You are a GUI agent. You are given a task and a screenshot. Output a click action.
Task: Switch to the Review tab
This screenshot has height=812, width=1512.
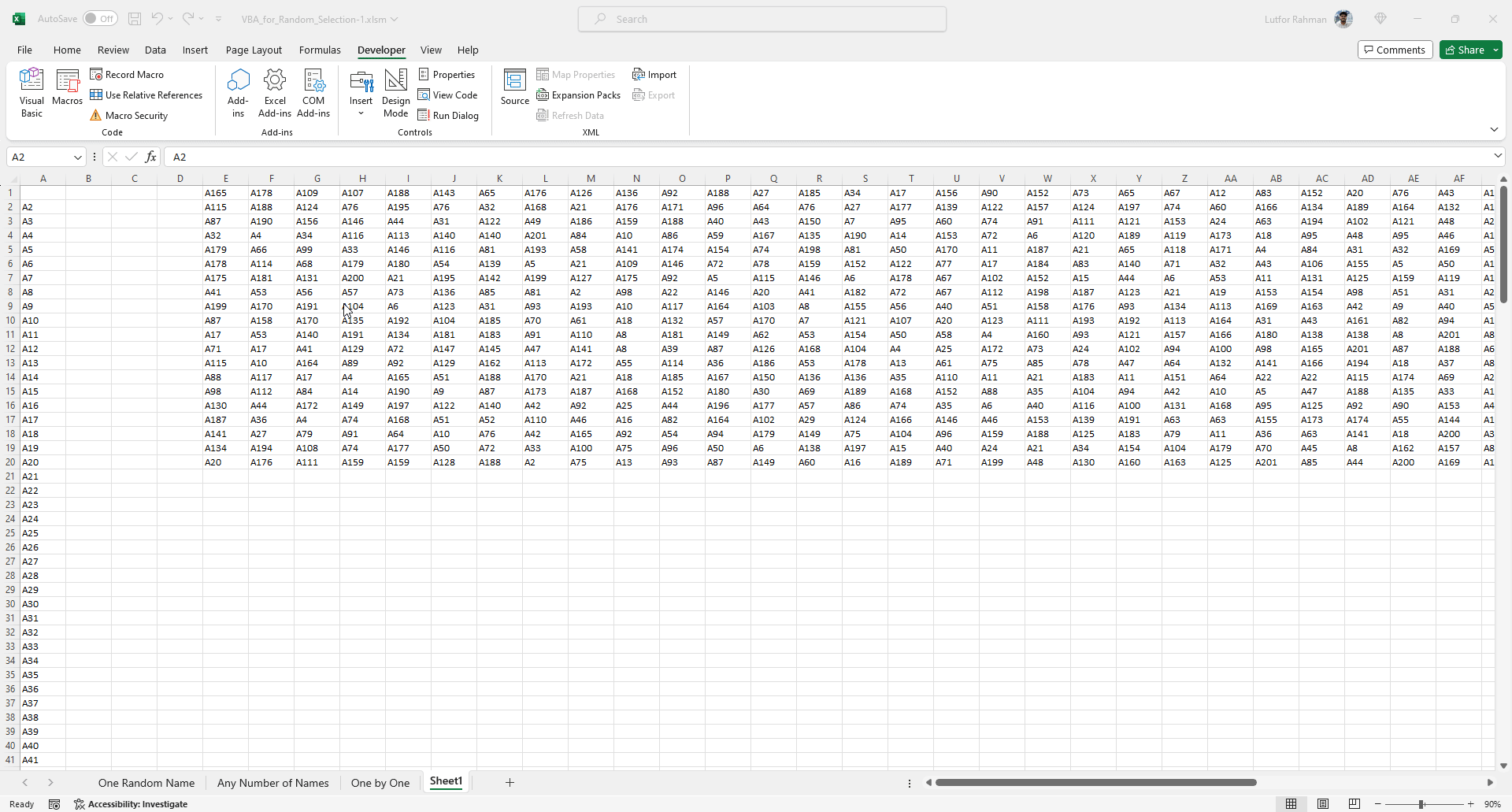113,50
